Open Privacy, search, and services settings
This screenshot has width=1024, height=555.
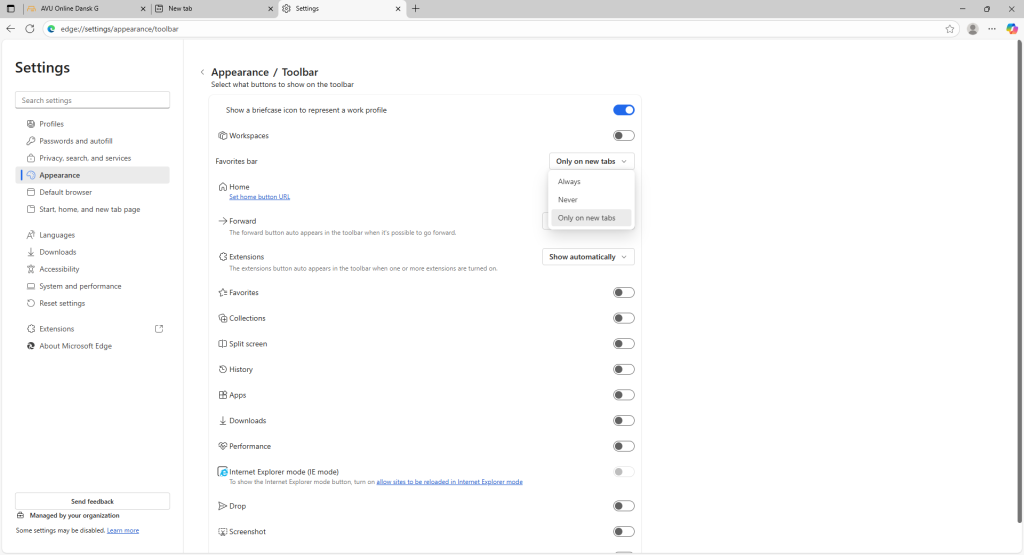[x=84, y=158]
